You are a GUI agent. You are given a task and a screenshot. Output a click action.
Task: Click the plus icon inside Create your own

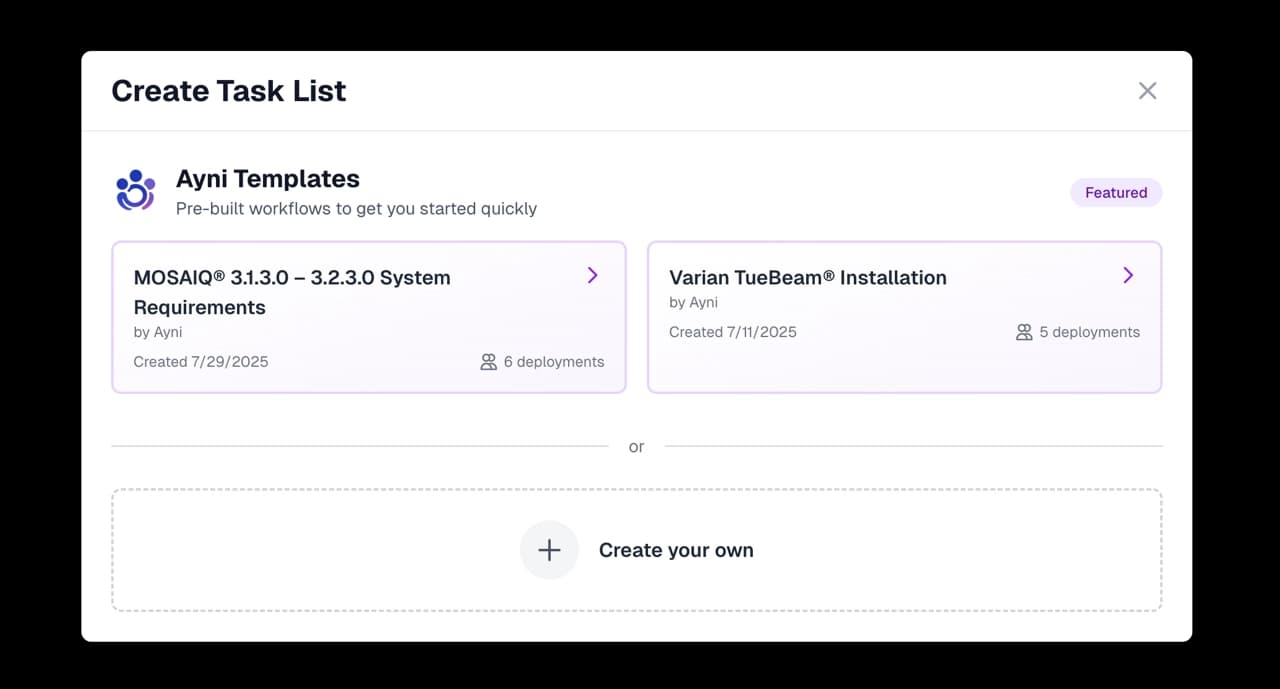pos(549,550)
